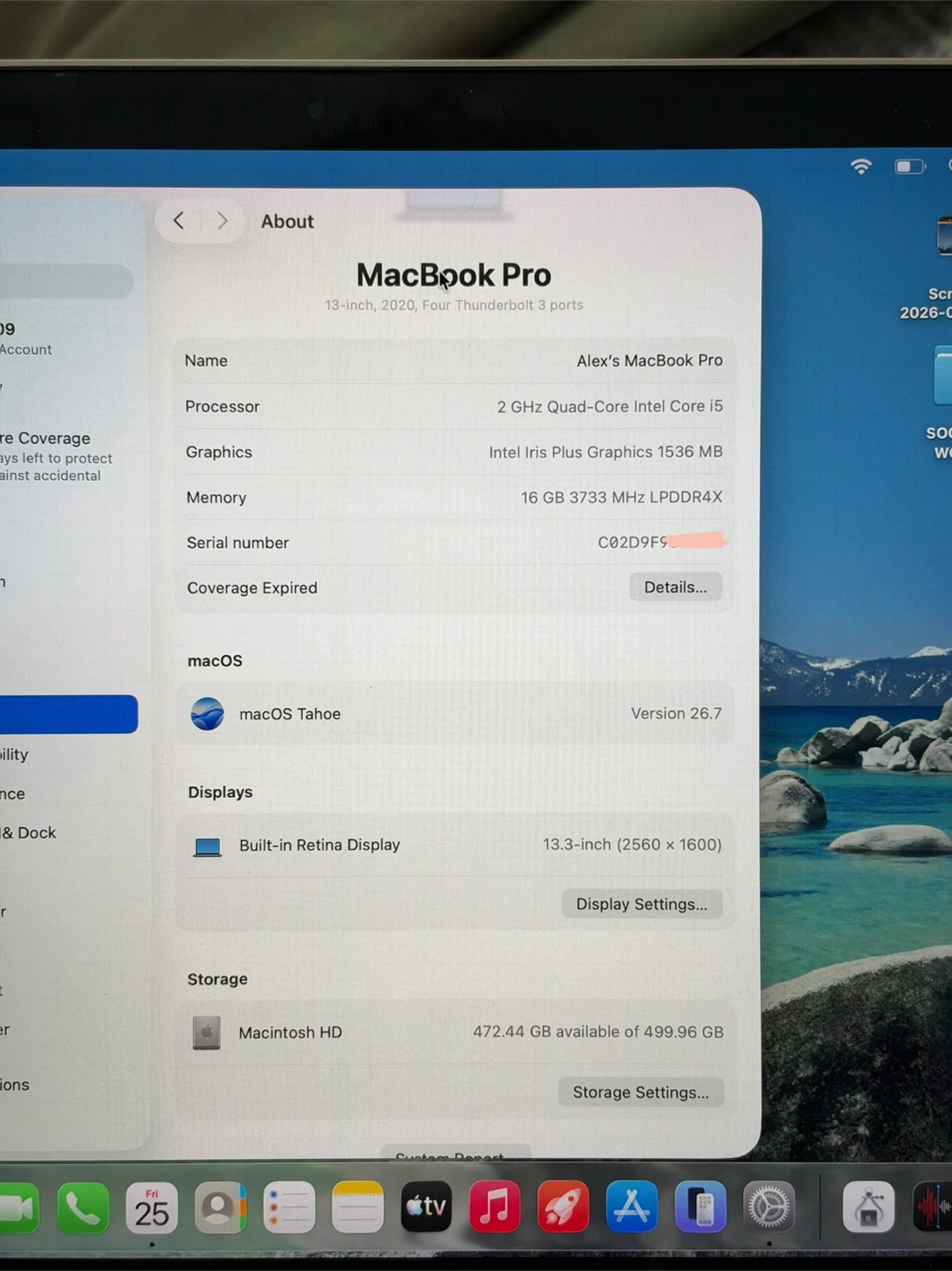Open the Reminders app in Dock
952x1271 pixels.
coord(289,1207)
